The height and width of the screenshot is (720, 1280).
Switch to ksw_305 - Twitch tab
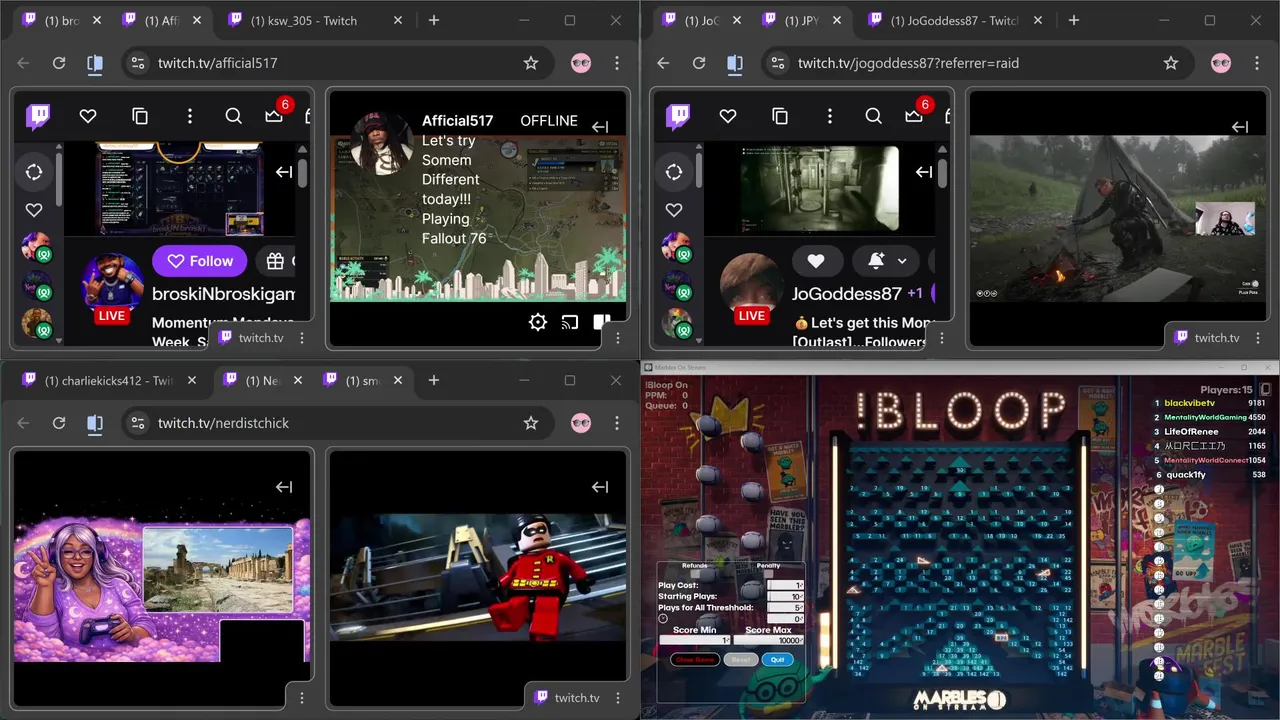click(x=304, y=20)
